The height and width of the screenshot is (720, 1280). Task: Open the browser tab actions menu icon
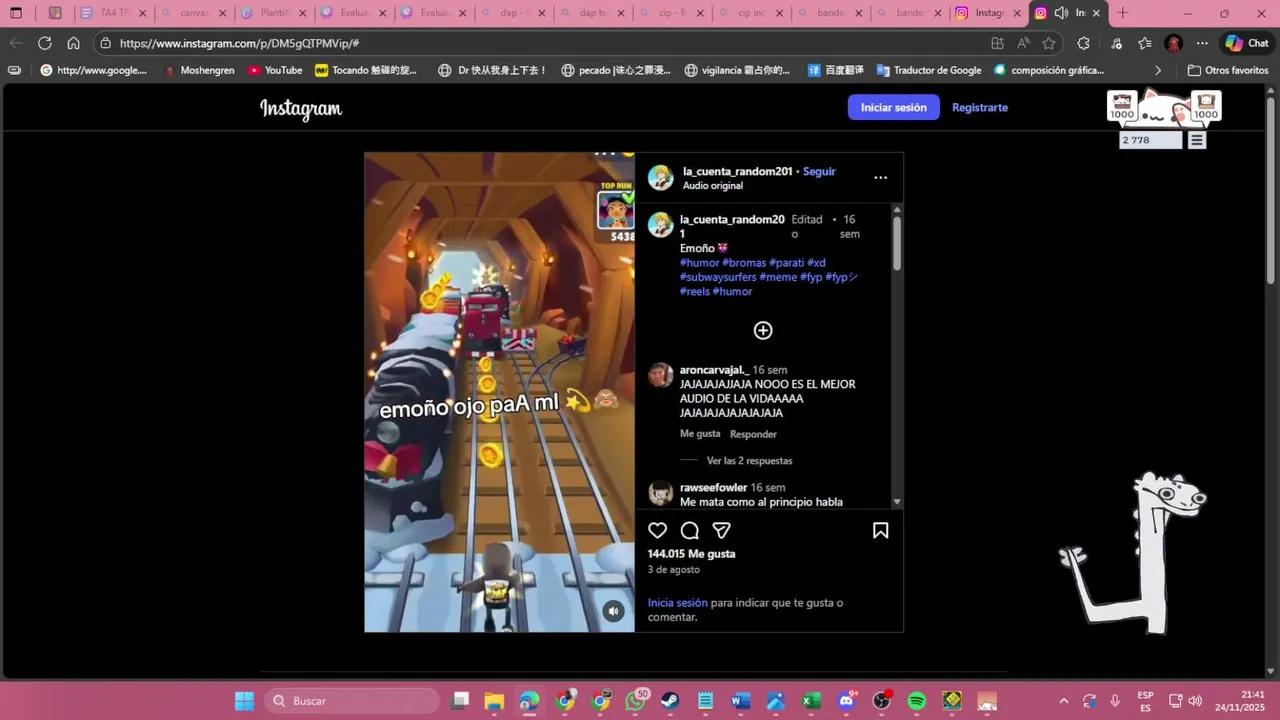[16, 13]
